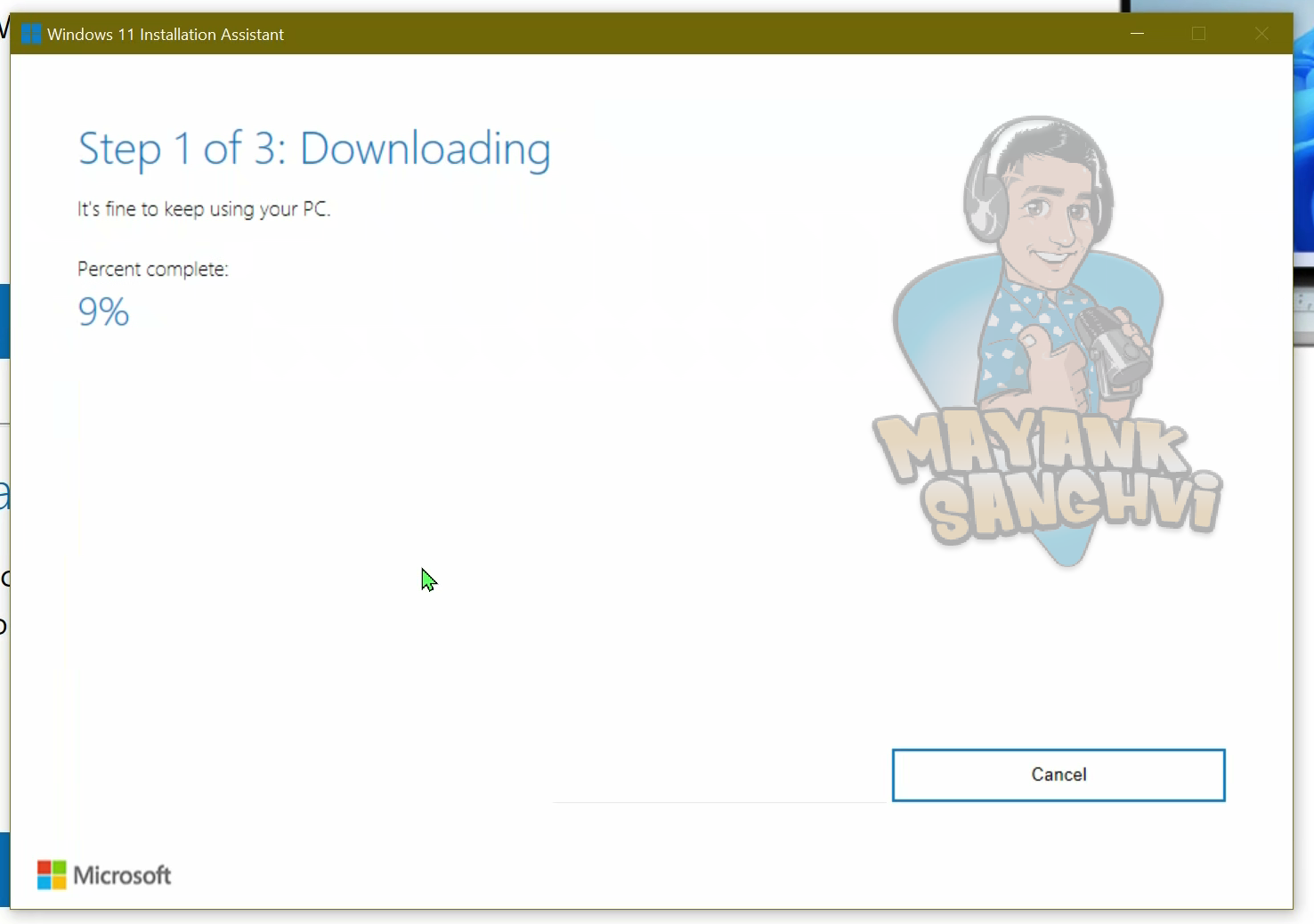Click the 'Windows 11 Installation Assistant' title text
The height and width of the screenshot is (924, 1314).
[166, 35]
